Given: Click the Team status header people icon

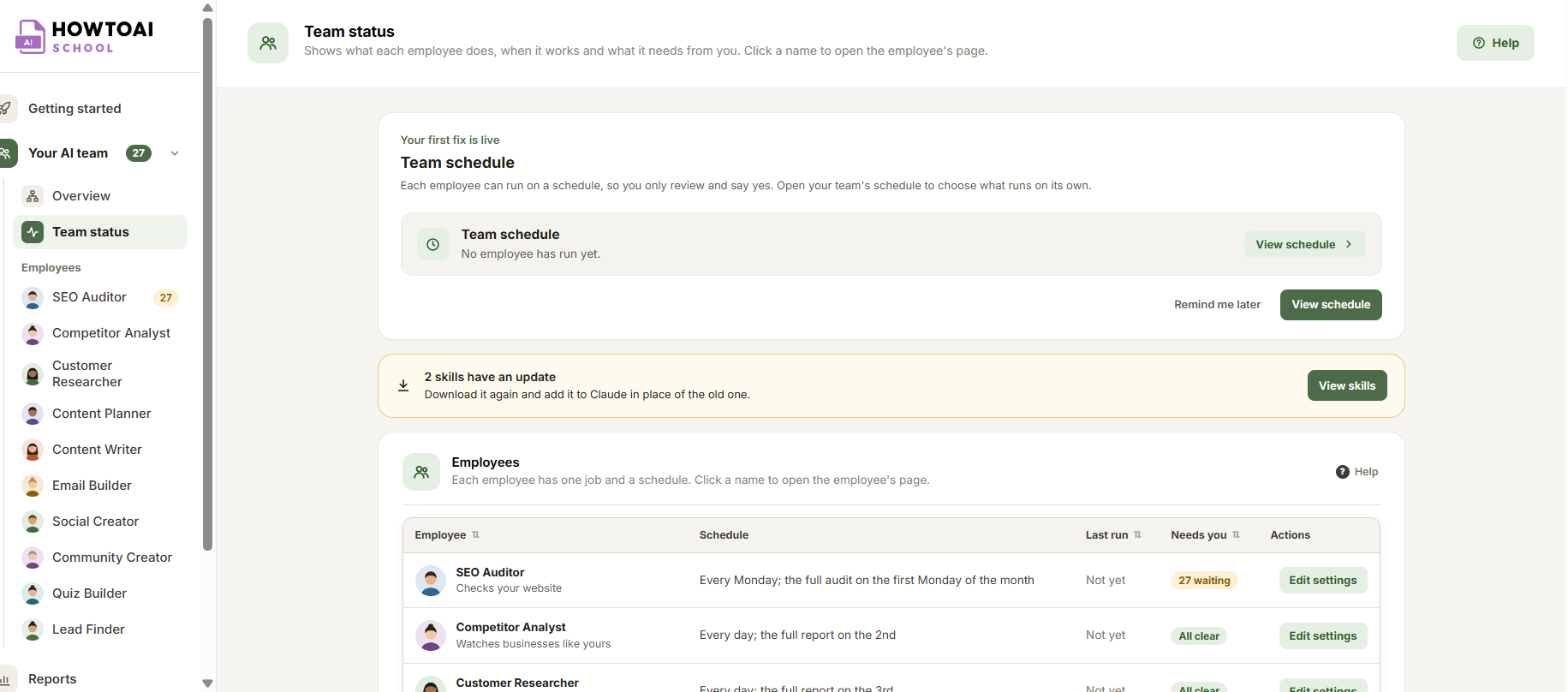Looking at the screenshot, I should click(268, 43).
